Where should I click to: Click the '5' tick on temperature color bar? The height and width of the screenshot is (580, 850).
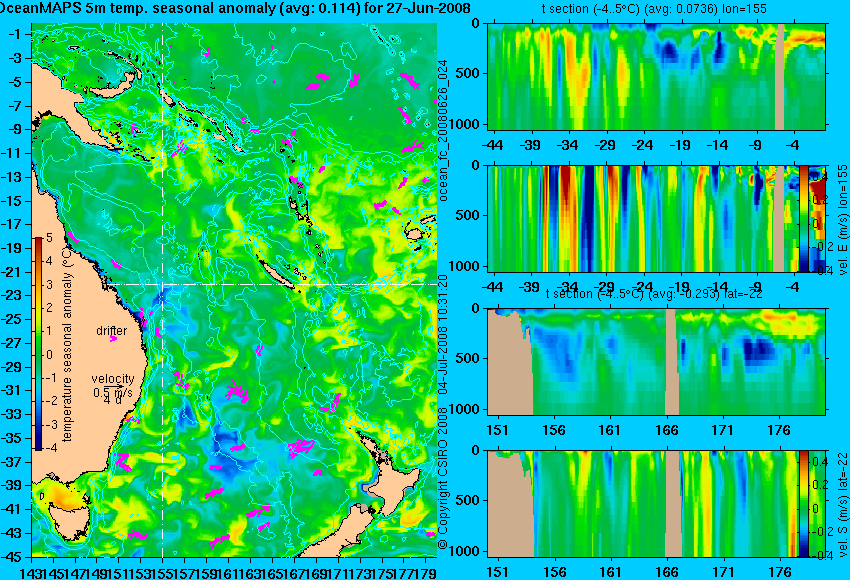[49, 237]
